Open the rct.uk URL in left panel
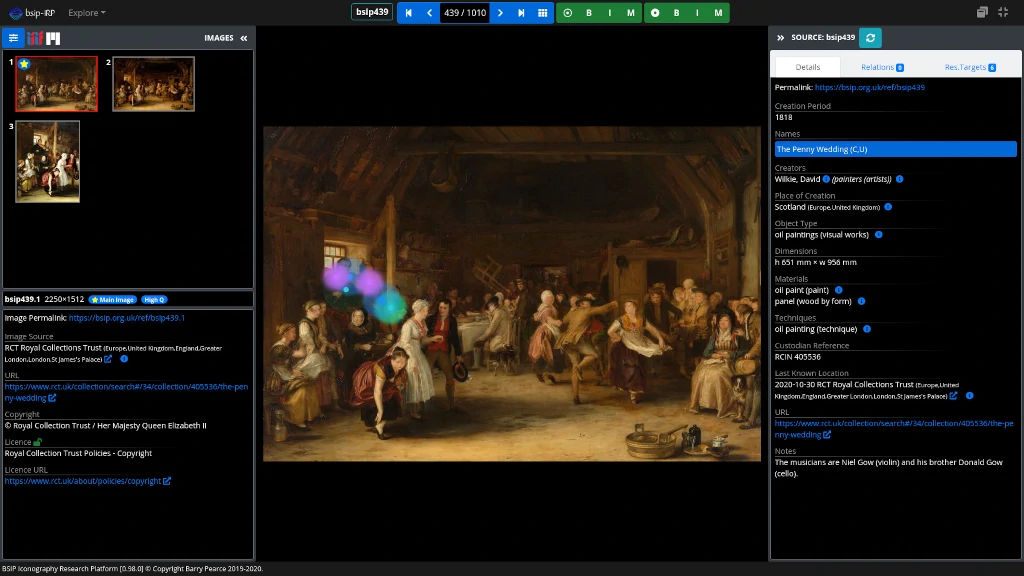The height and width of the screenshot is (576, 1024). [x=126, y=392]
